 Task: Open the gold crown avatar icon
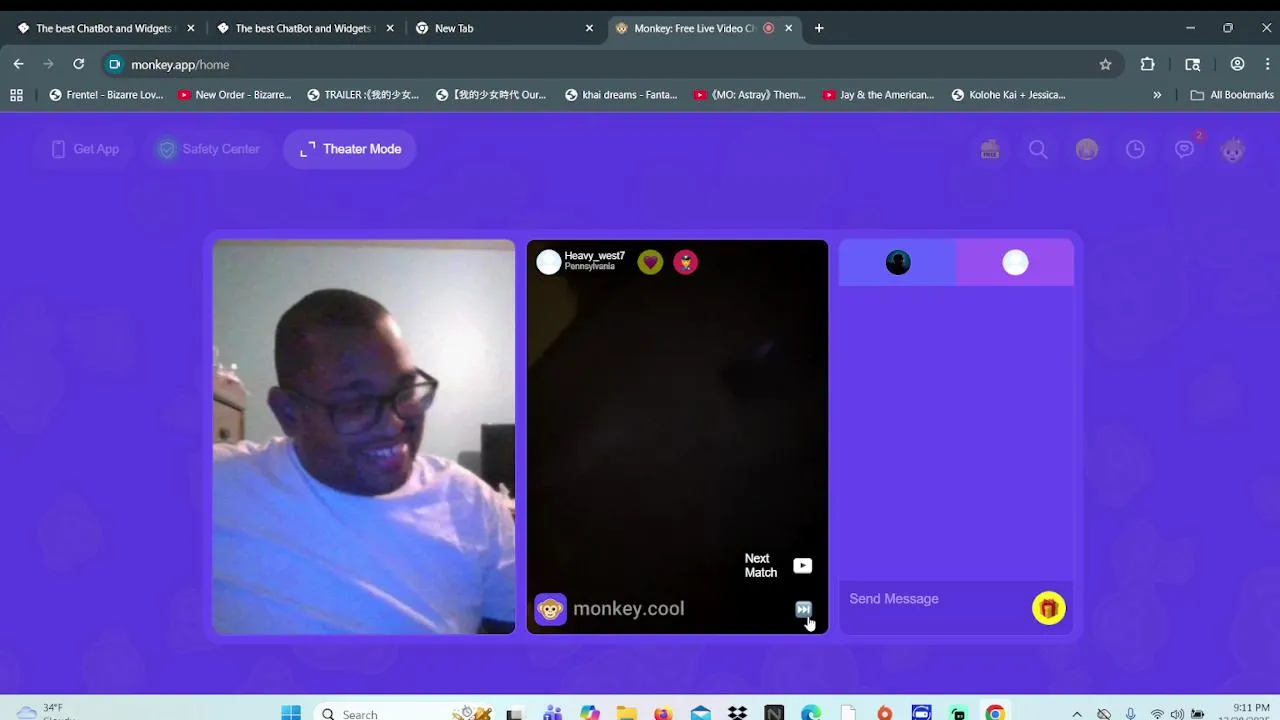click(x=1087, y=149)
